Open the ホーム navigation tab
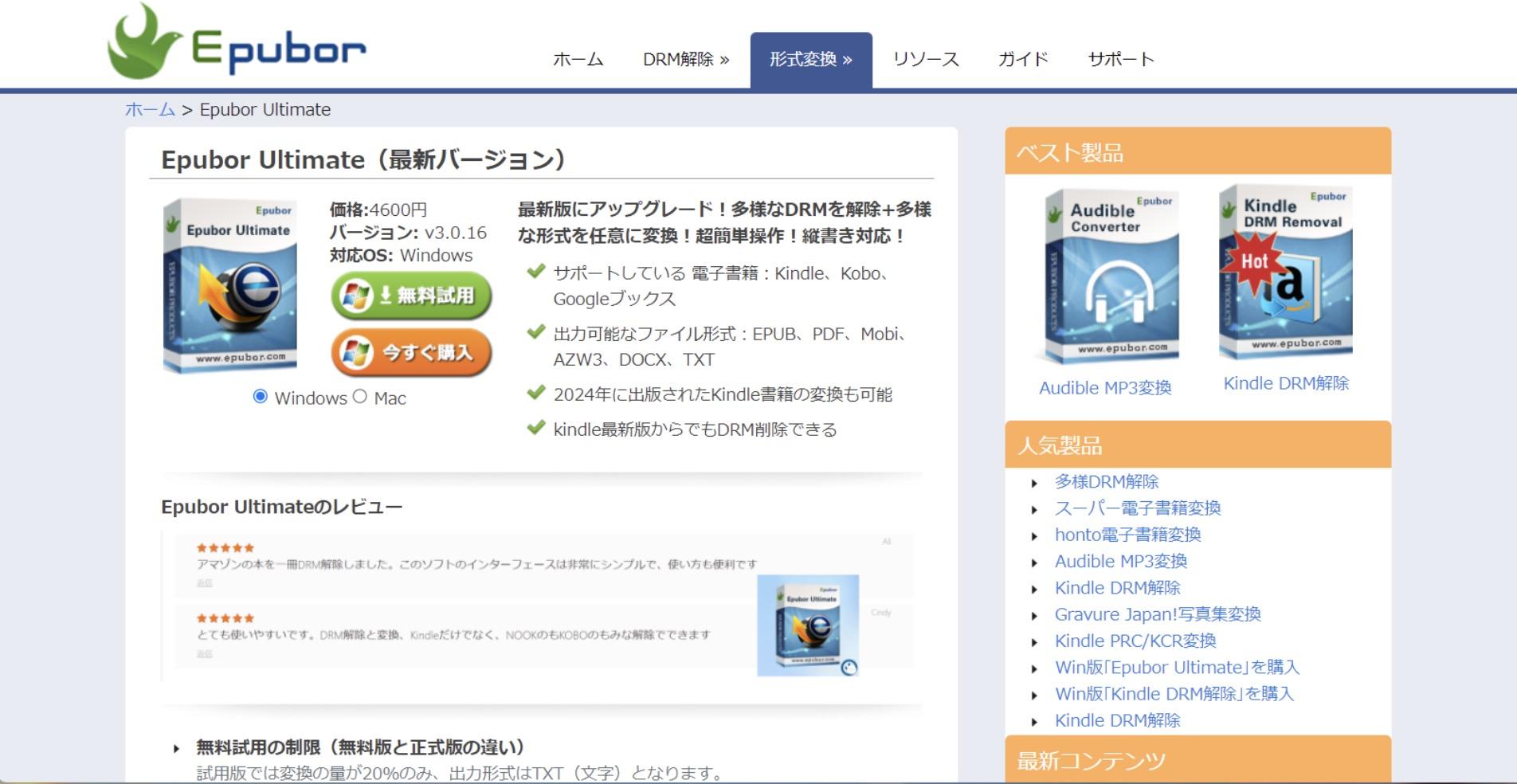 click(578, 60)
